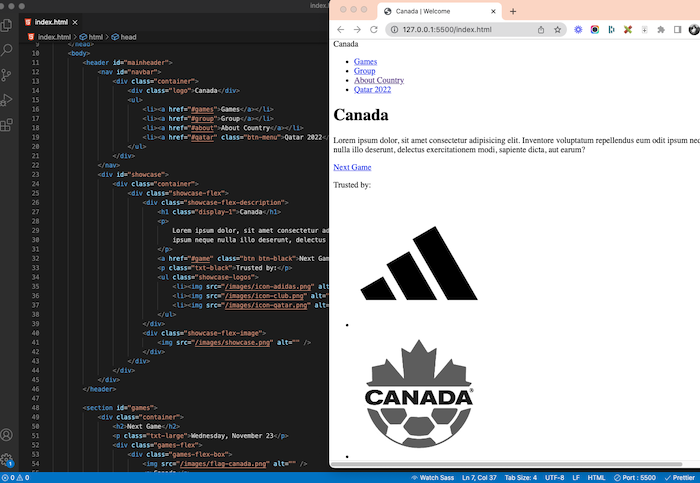Screen dimensions: 700x483
Task: Click the blue gear browser extension
Action: (578, 29)
